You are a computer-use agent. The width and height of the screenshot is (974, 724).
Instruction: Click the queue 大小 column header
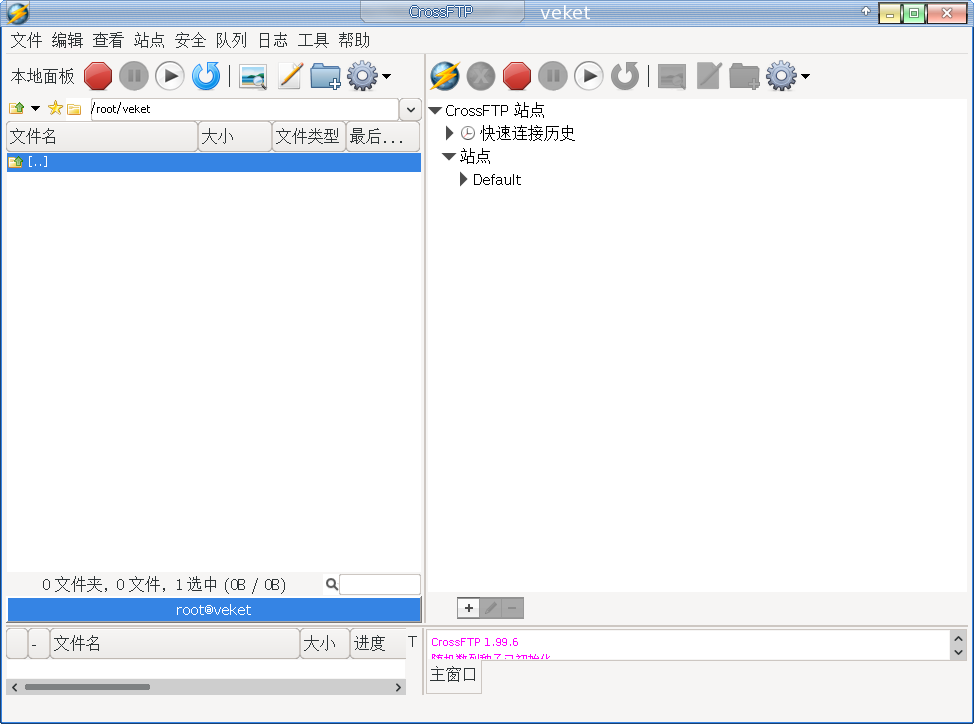coord(325,643)
